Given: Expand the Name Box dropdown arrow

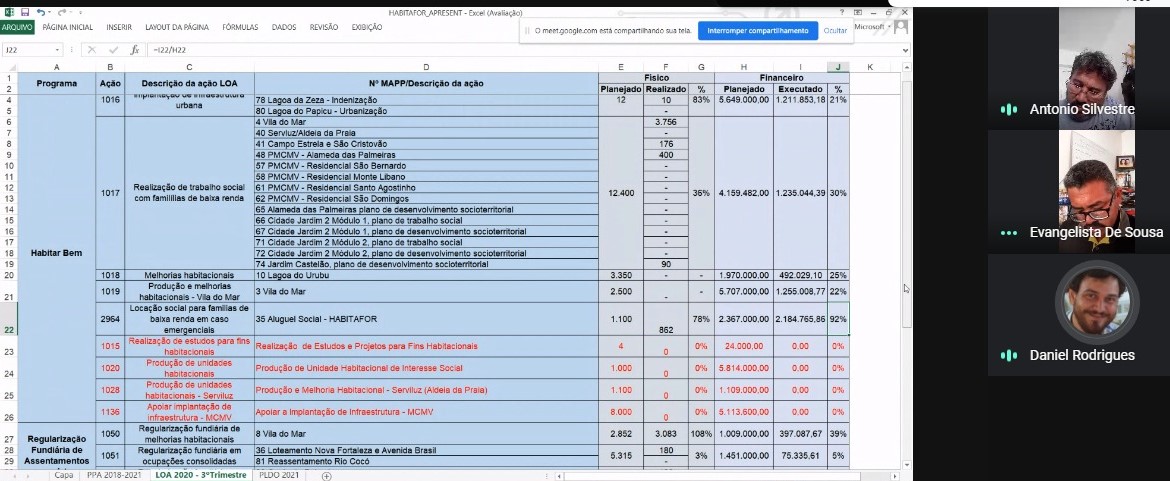Looking at the screenshot, I should (x=57, y=49).
